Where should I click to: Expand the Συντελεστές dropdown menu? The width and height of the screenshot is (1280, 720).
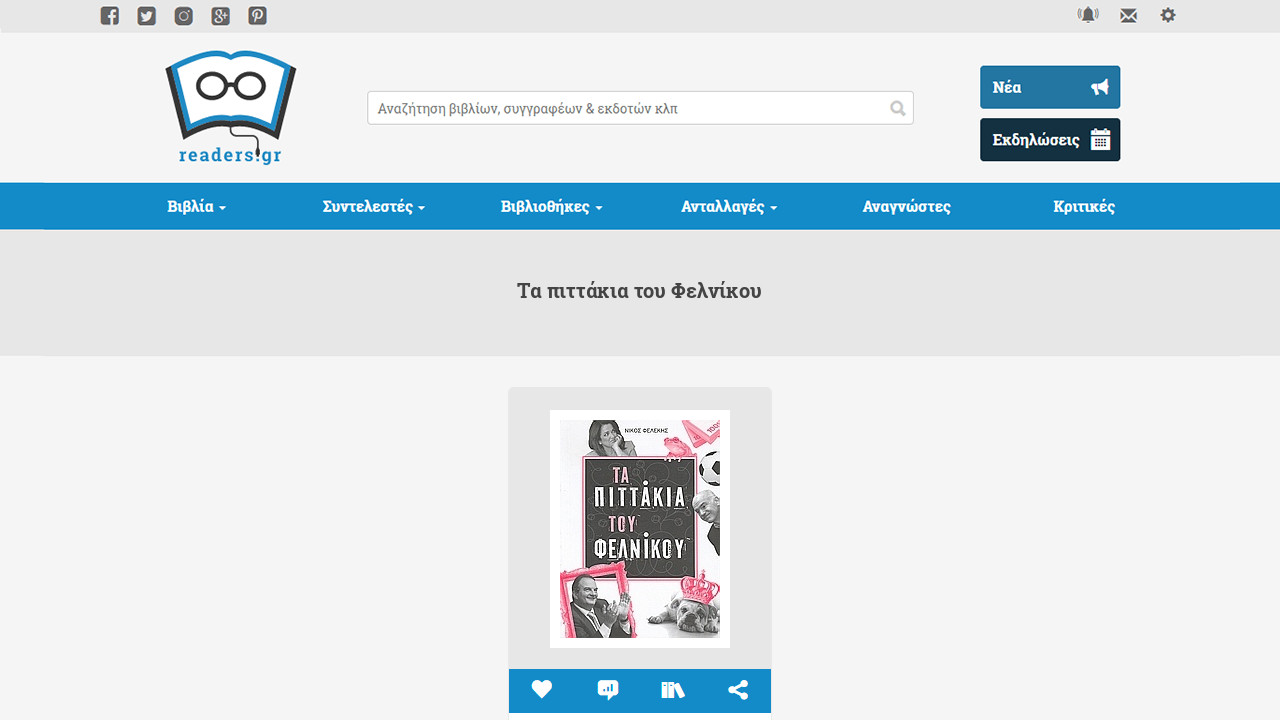(374, 207)
